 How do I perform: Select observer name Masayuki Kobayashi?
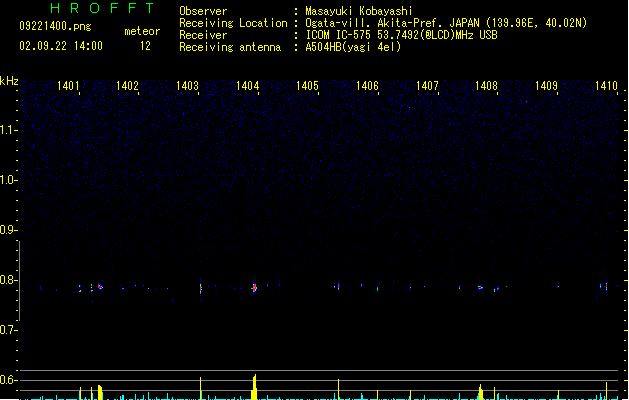click(359, 11)
